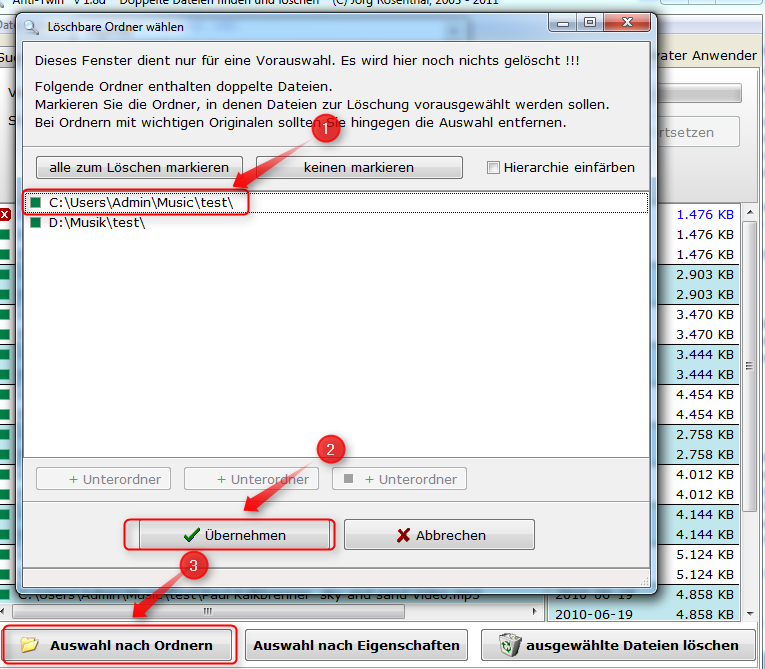The width and height of the screenshot is (765, 669).
Task: Click the green square beside C:\Users\Admin\Music\test\
Action: 36,203
